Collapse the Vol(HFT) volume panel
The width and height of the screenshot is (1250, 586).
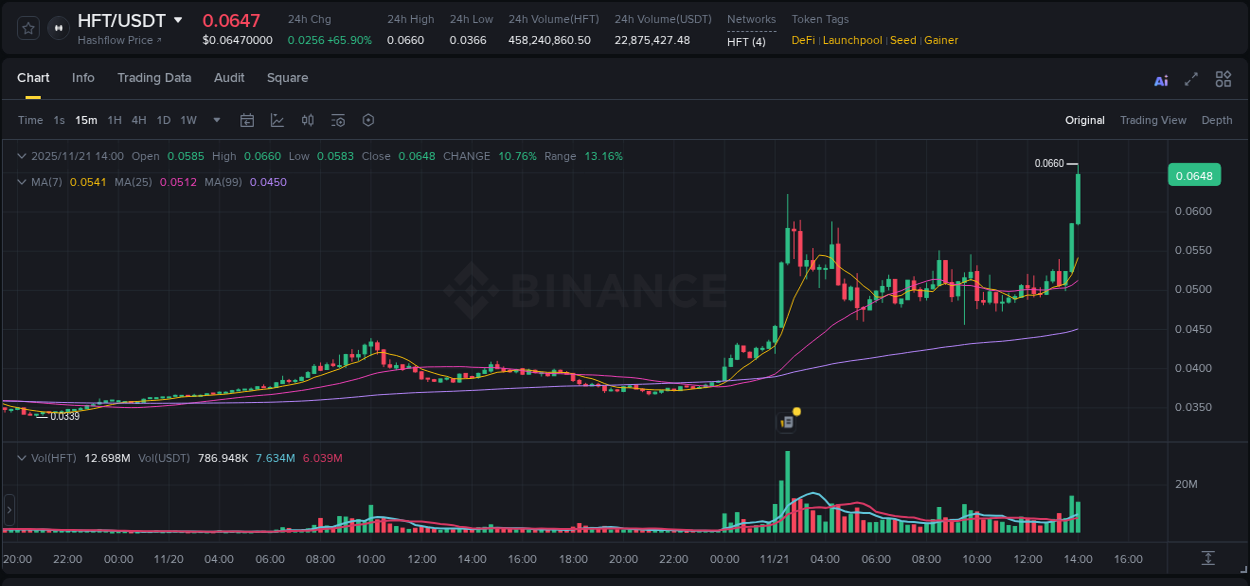(22, 457)
